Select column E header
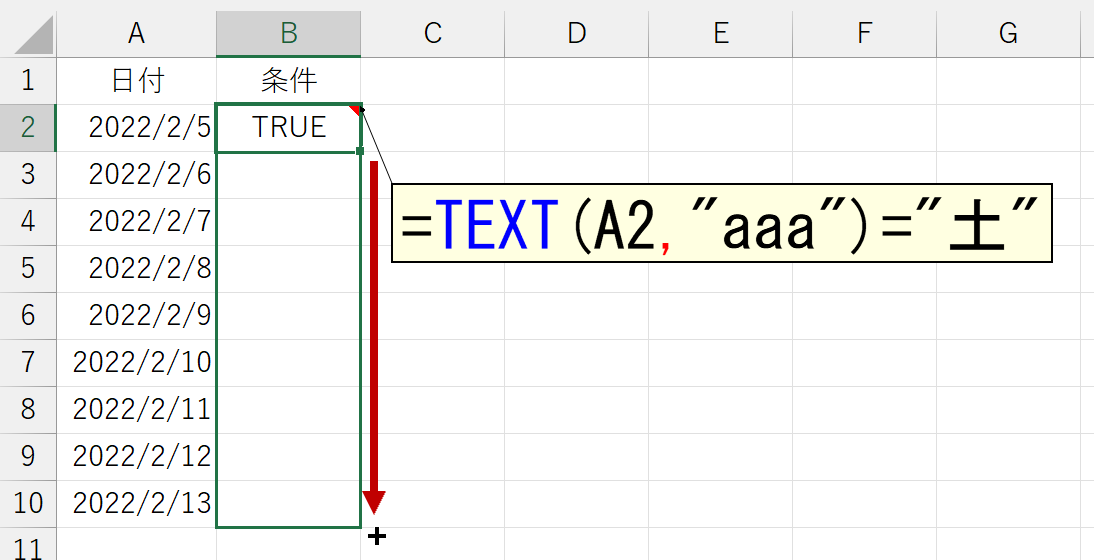The width and height of the screenshot is (1094, 560). pyautogui.click(x=720, y=33)
